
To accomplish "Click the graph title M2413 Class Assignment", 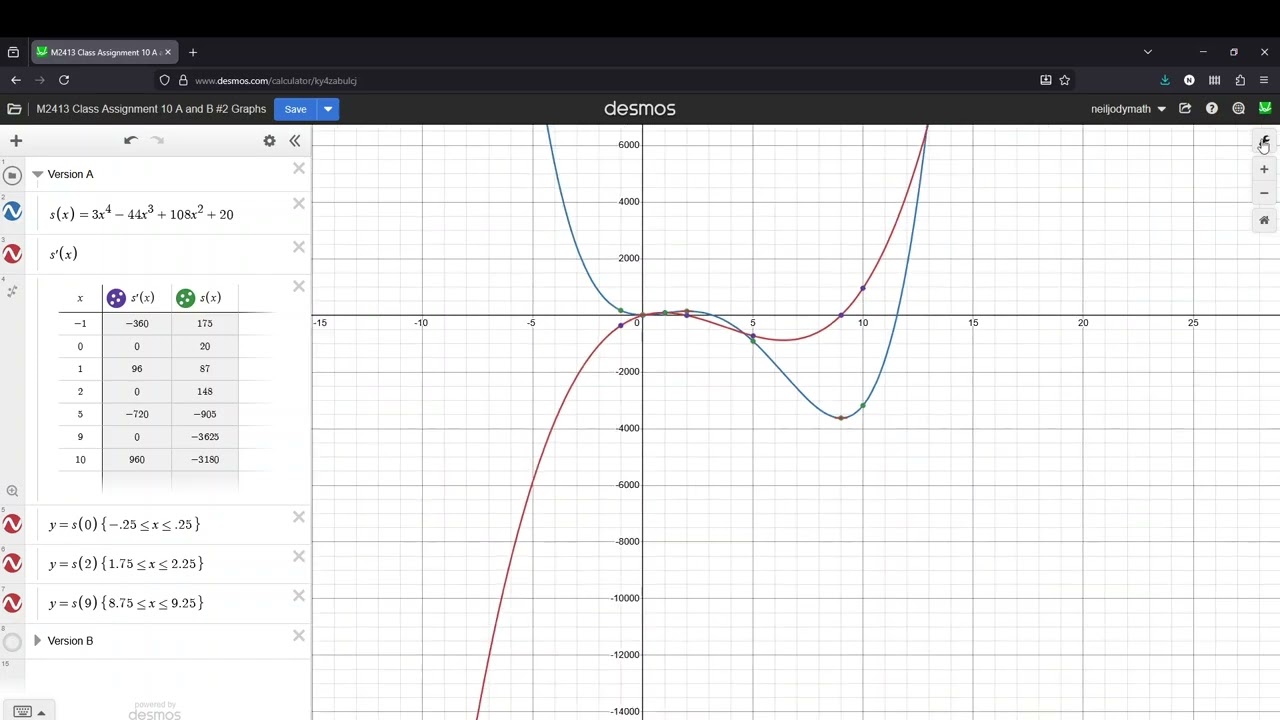I will [x=151, y=109].
